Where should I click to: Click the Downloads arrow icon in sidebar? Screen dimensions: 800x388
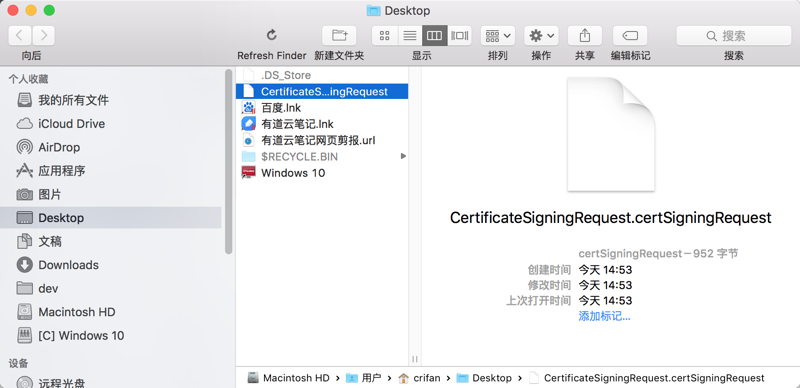click(x=24, y=264)
